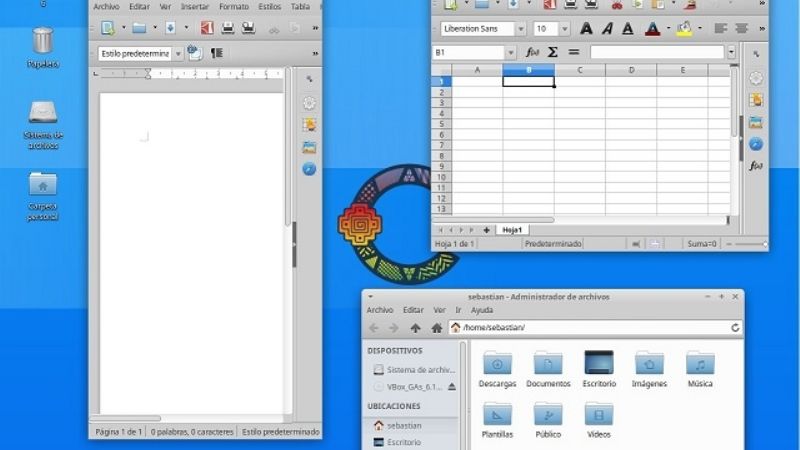Reload the /home/sebastian/ folder view
Viewport: 800px width, 450px height.
coord(735,328)
